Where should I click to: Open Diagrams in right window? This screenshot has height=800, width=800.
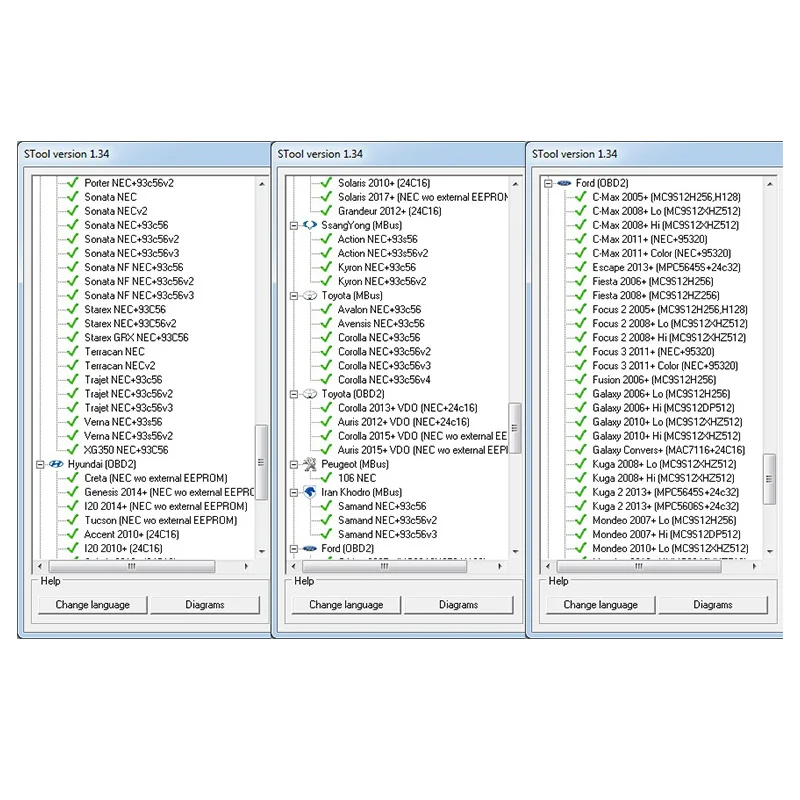[x=713, y=605]
